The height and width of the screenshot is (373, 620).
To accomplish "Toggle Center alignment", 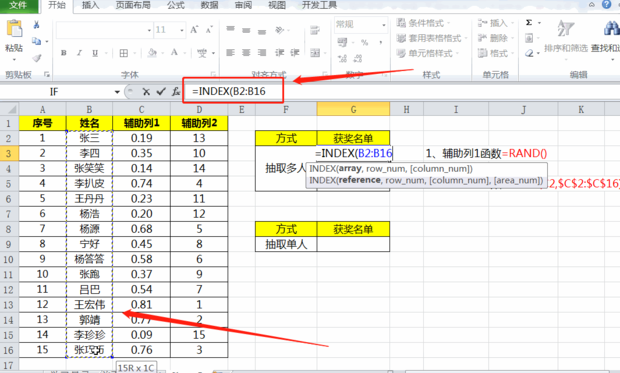I will (x=246, y=53).
